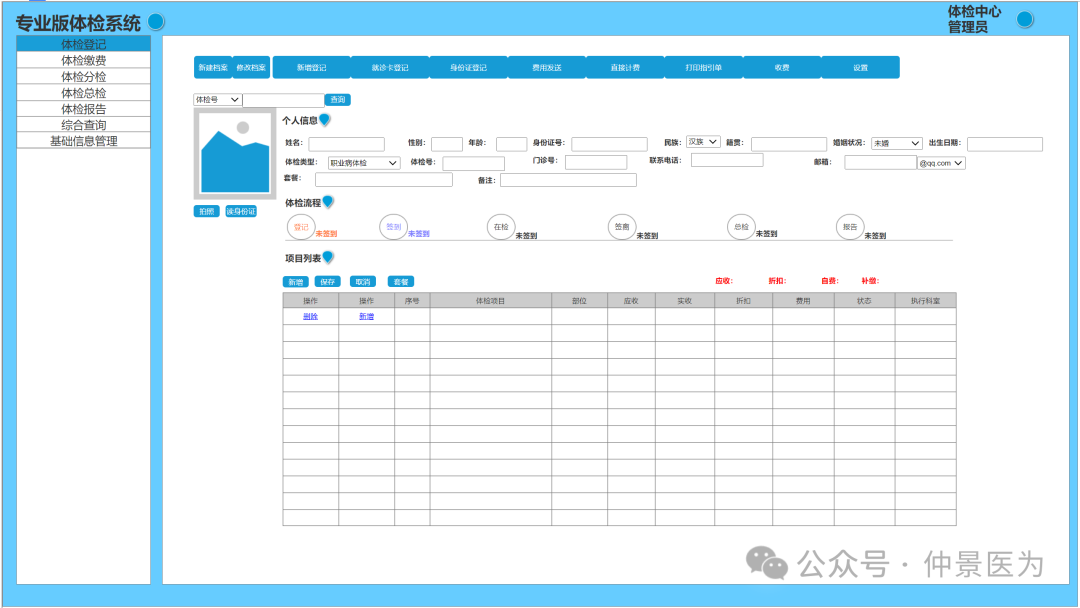This screenshot has width=1080, height=608.
Task: Click the blue circle next to 专业版体检系统
Action: [x=156, y=22]
